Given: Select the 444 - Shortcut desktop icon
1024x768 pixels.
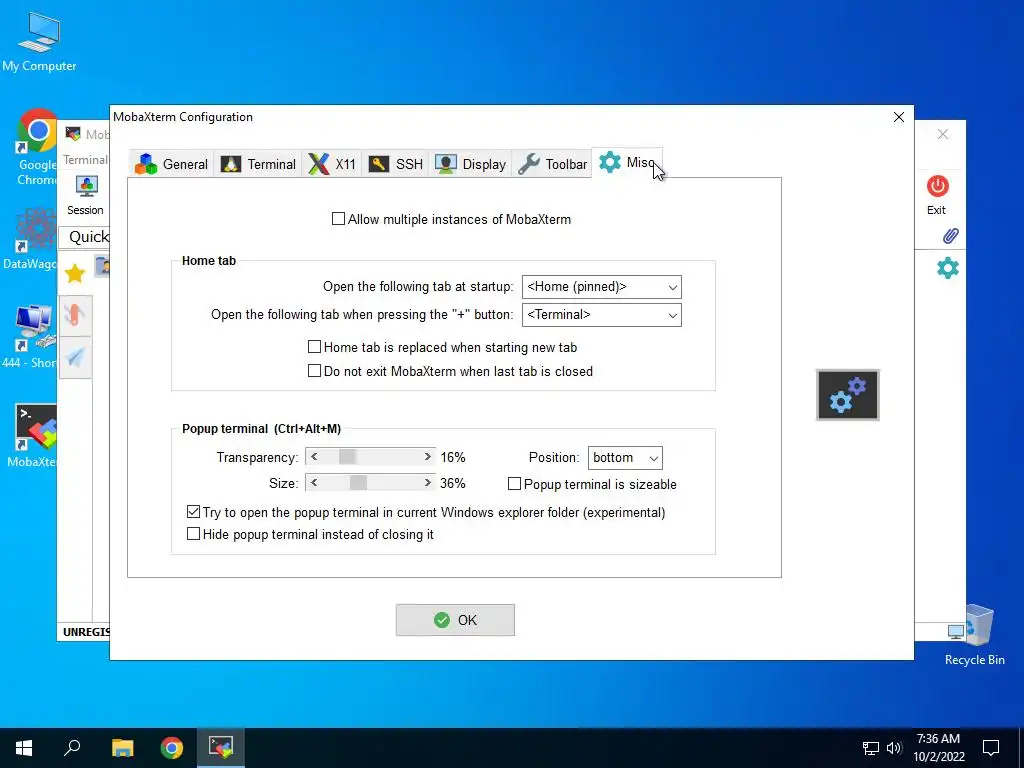Looking at the screenshot, I should tap(31, 337).
